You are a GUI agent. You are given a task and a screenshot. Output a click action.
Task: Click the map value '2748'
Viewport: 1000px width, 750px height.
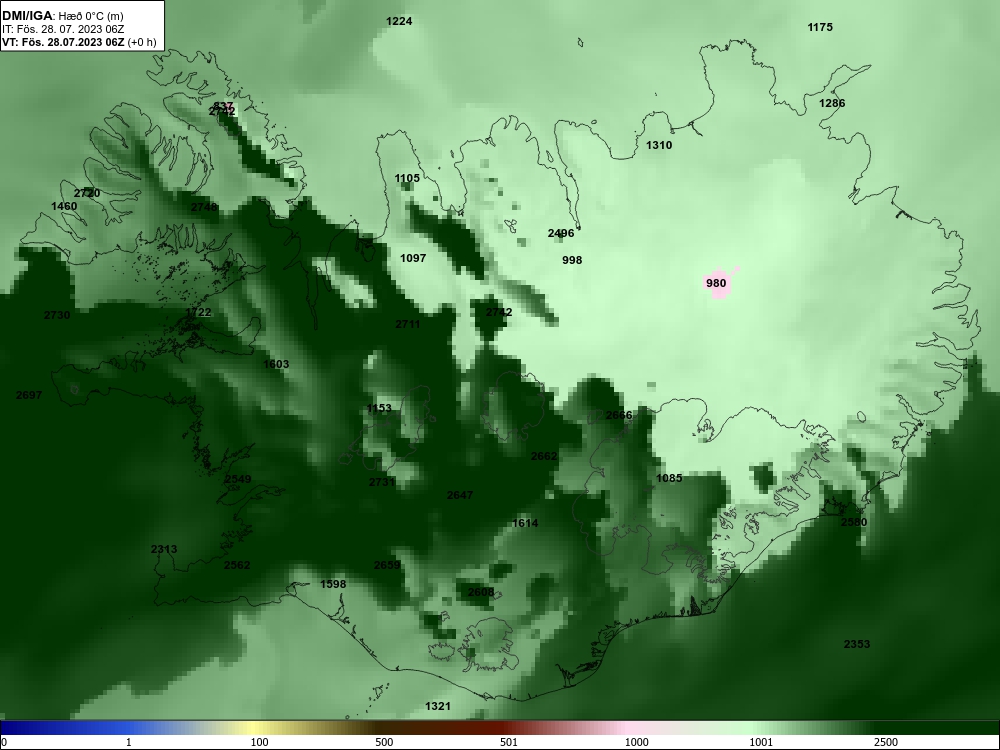[204, 207]
